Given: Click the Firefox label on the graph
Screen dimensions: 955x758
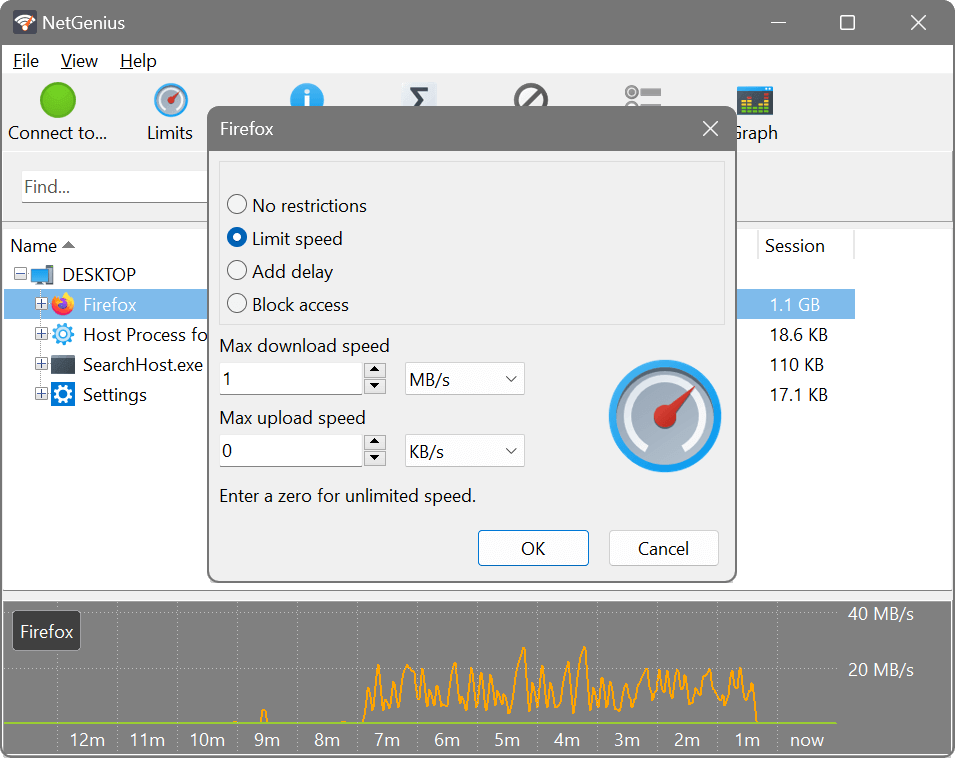Looking at the screenshot, I should point(46,631).
